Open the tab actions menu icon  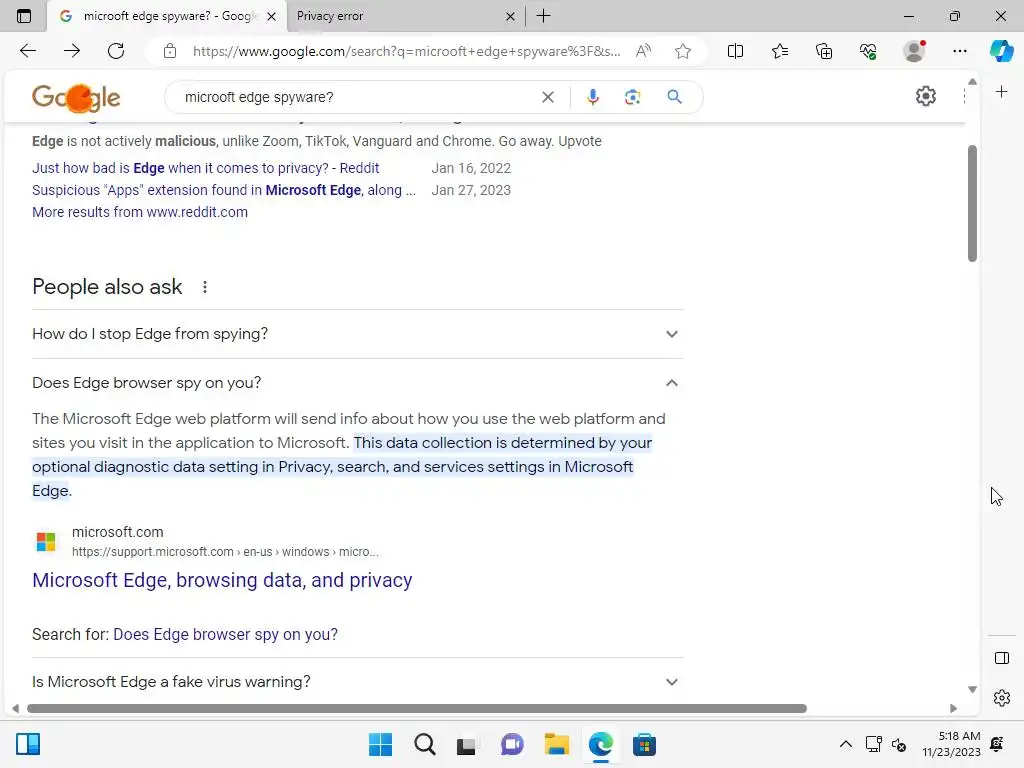(24, 16)
